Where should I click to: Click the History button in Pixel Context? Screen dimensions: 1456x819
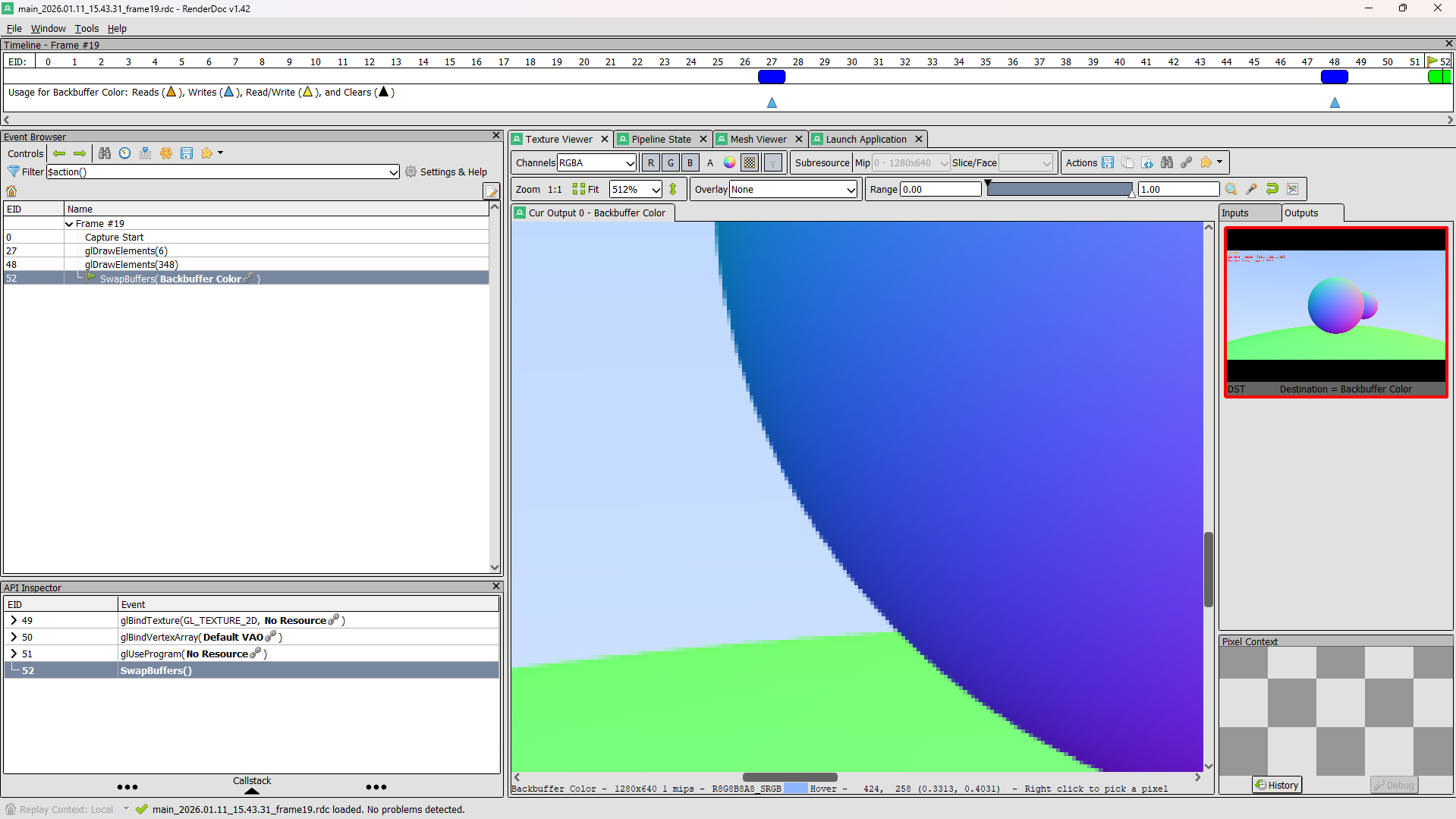pos(1277,785)
